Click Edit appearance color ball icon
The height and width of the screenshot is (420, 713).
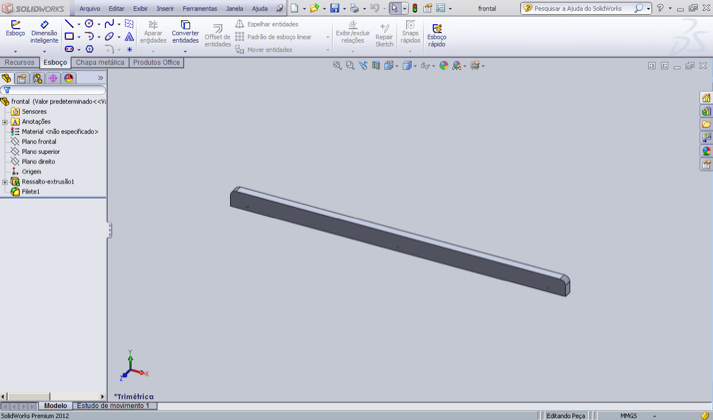(x=443, y=65)
